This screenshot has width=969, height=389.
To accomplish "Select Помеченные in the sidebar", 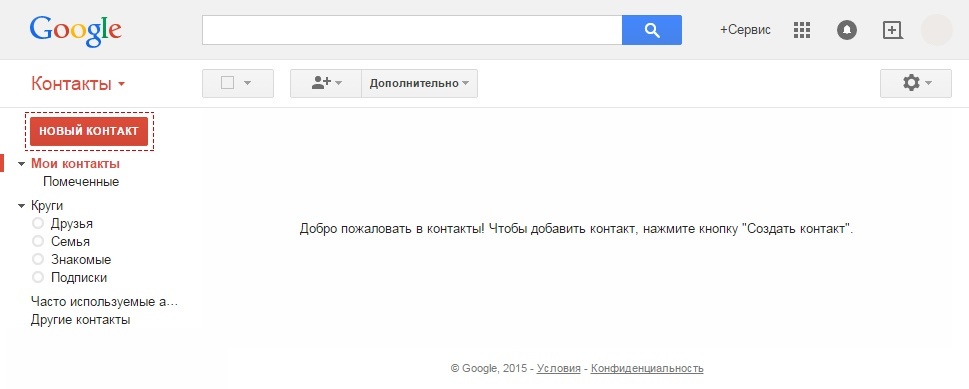I will tap(81, 182).
